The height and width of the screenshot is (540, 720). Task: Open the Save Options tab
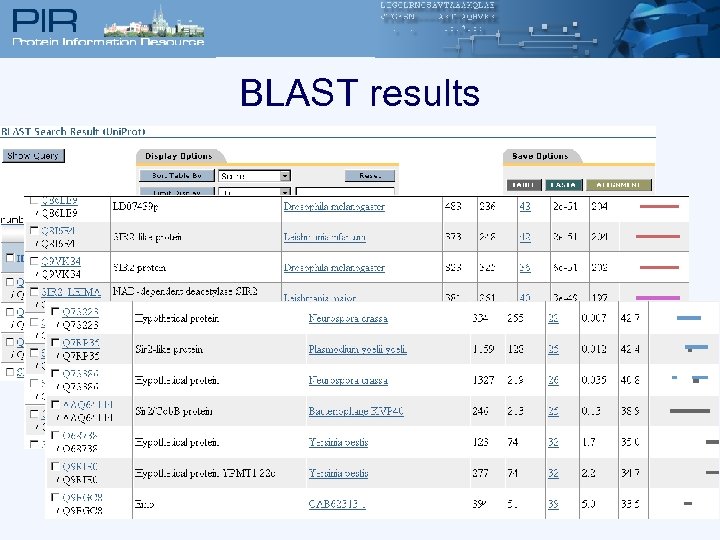click(540, 156)
